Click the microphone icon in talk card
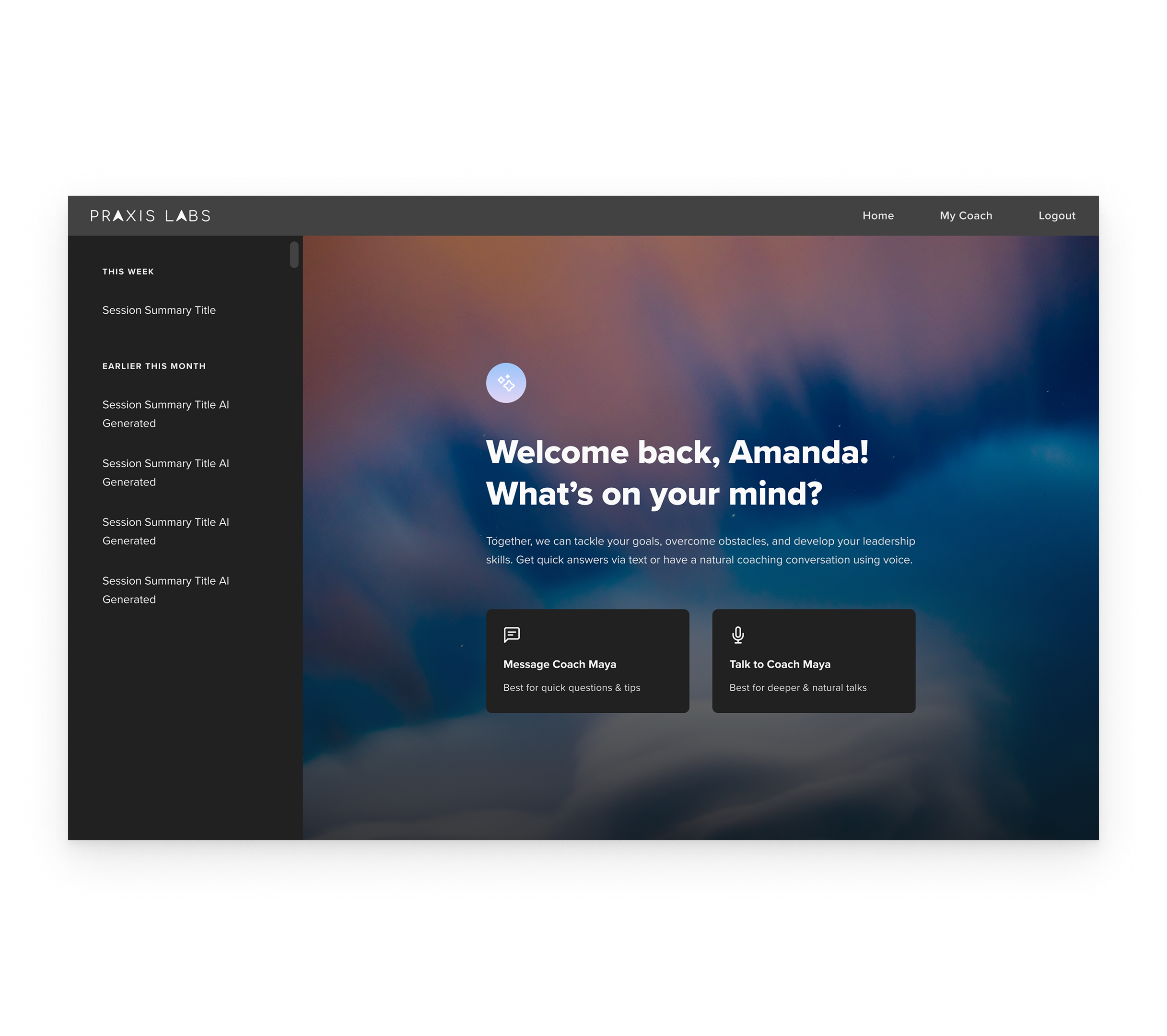 [x=738, y=635]
